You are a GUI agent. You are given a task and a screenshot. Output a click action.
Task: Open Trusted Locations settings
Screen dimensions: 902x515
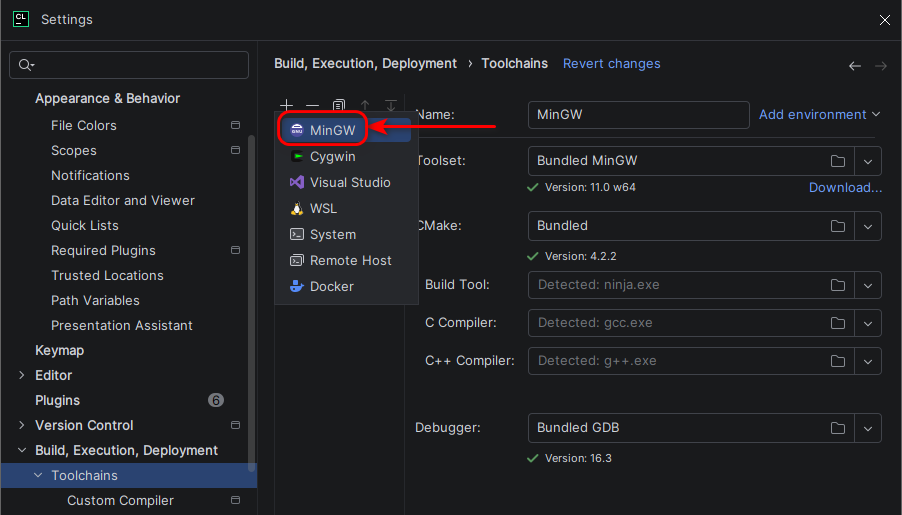click(x=107, y=276)
